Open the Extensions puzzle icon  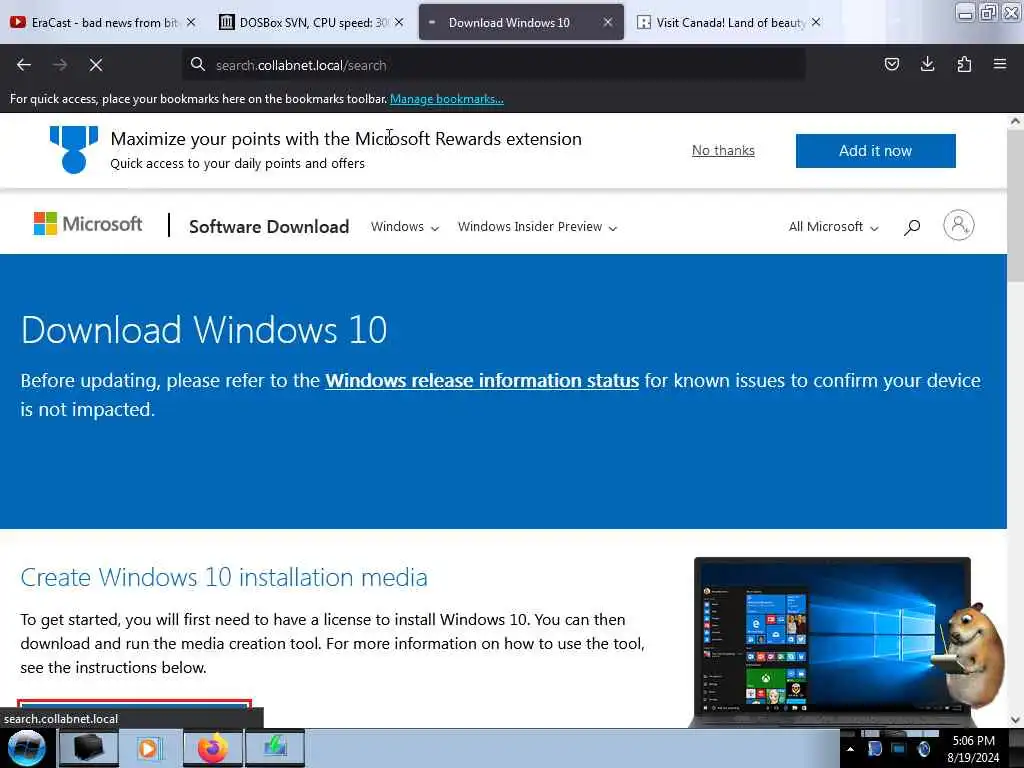coord(964,64)
